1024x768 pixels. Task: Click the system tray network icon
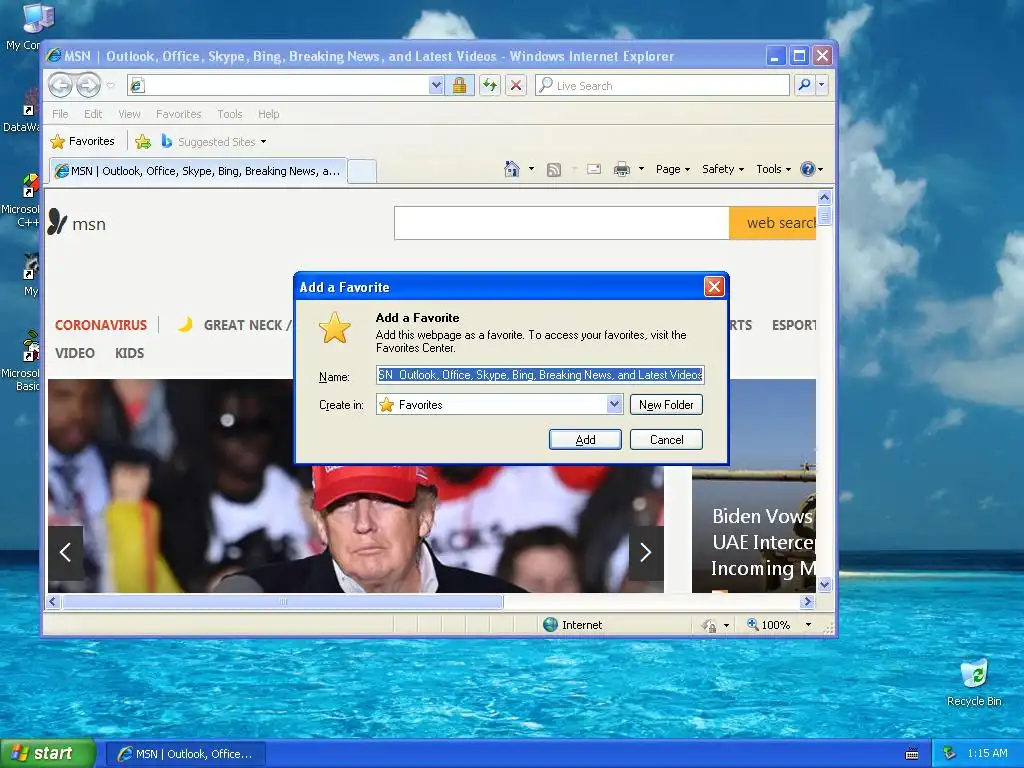pyautogui.click(x=950, y=754)
